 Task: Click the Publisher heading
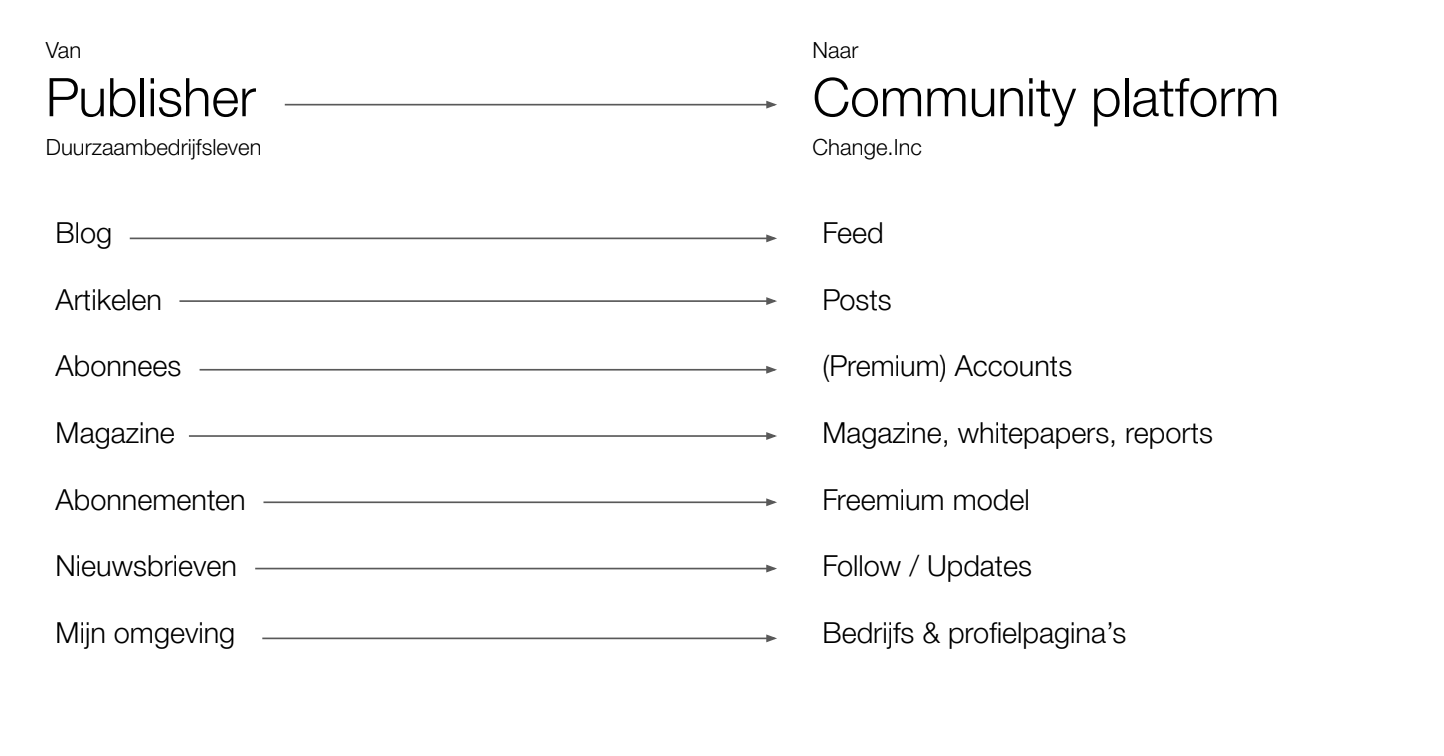(151, 100)
